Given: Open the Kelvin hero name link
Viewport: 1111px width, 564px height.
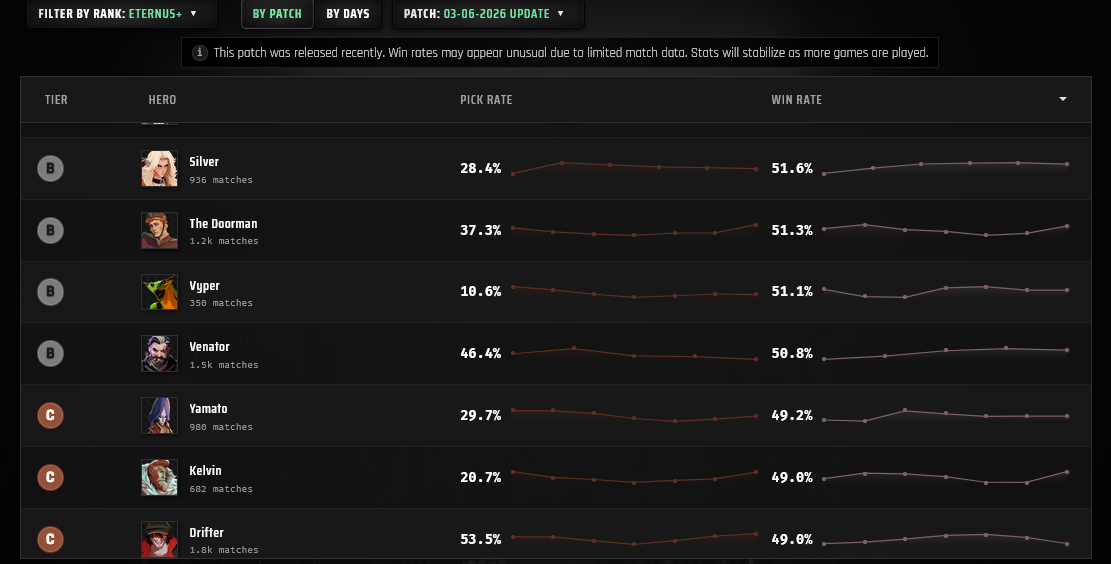Looking at the screenshot, I should (x=205, y=470).
